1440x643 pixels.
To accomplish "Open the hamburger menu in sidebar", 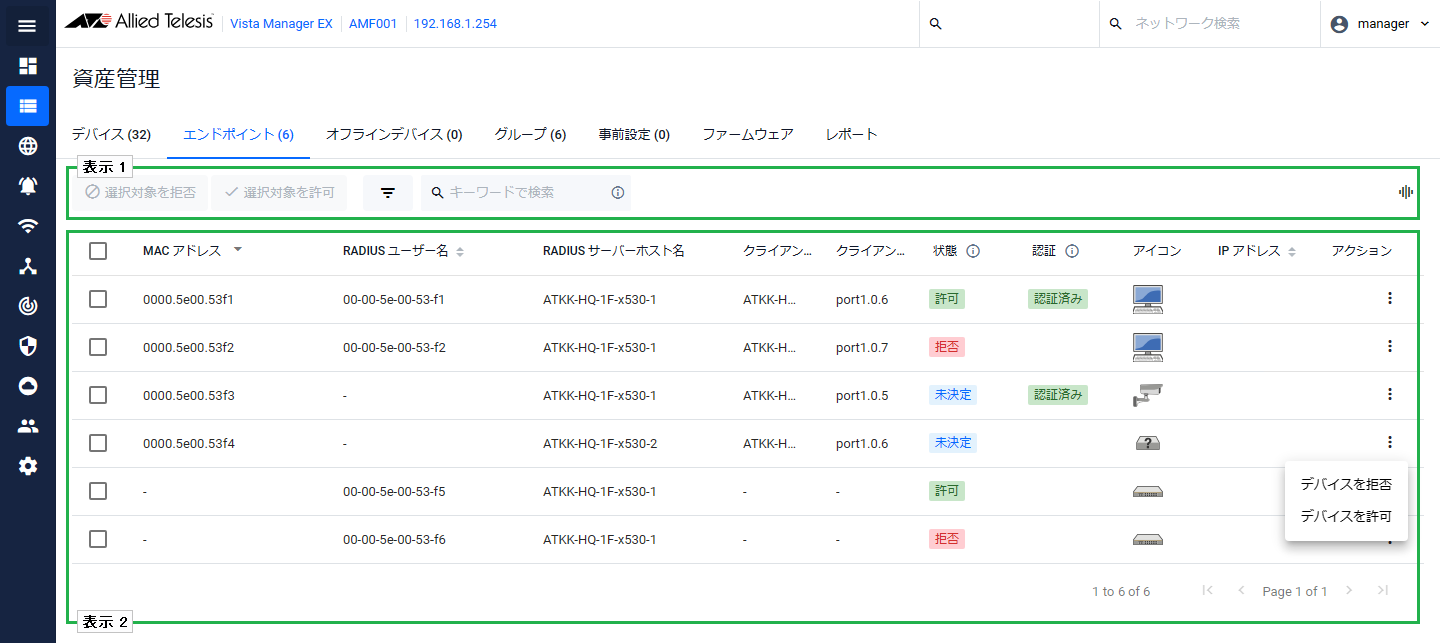I will [x=27, y=25].
